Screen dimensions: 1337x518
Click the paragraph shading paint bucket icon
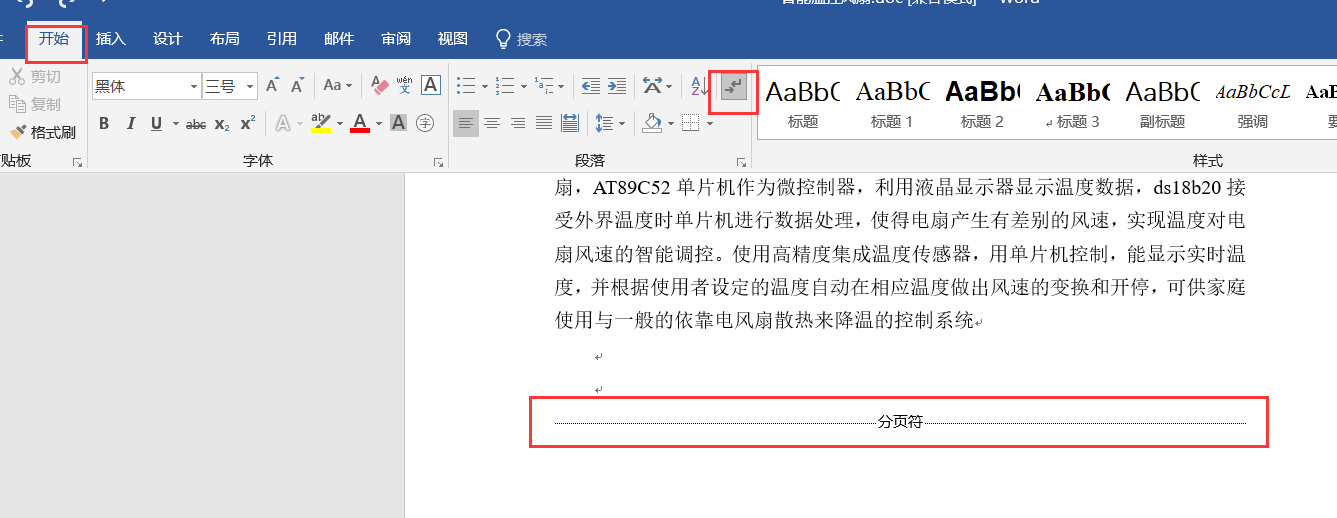(x=652, y=123)
